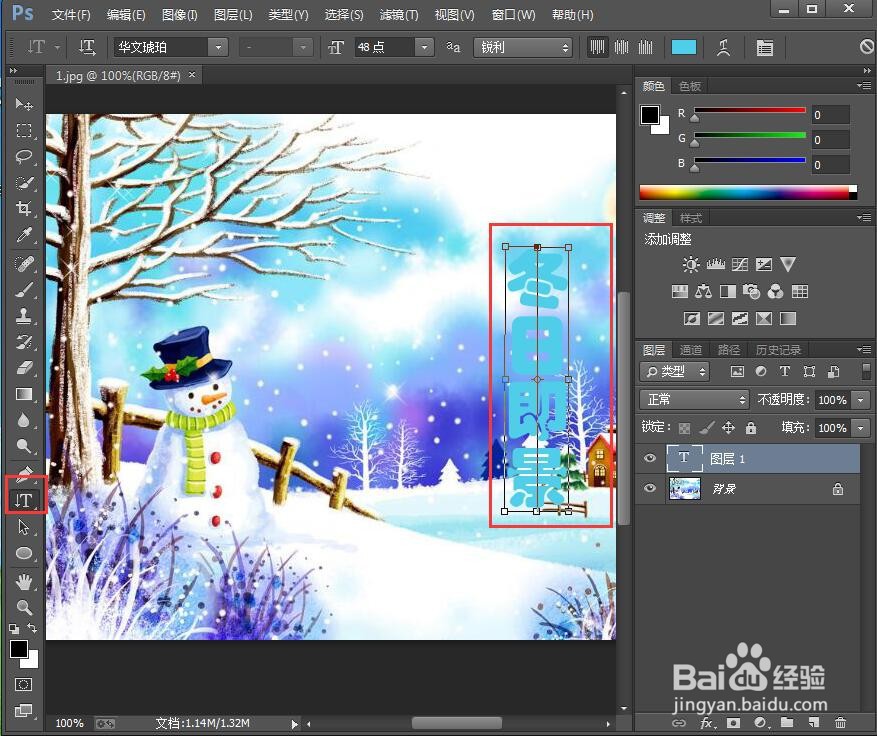
Task: Cancel current text edits
Action: [x=866, y=47]
